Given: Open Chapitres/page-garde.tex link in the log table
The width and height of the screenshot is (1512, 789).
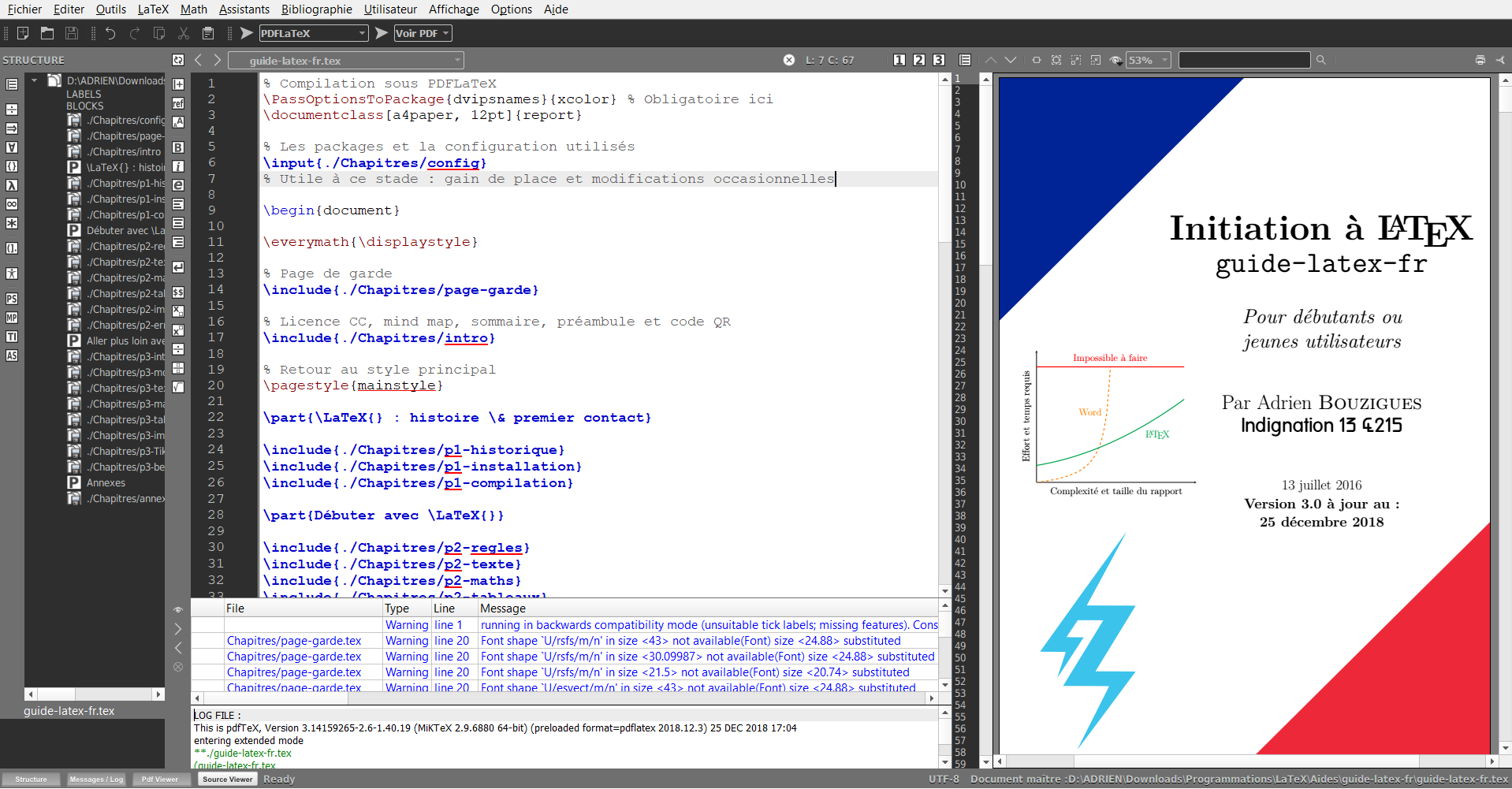Looking at the screenshot, I should (294, 641).
